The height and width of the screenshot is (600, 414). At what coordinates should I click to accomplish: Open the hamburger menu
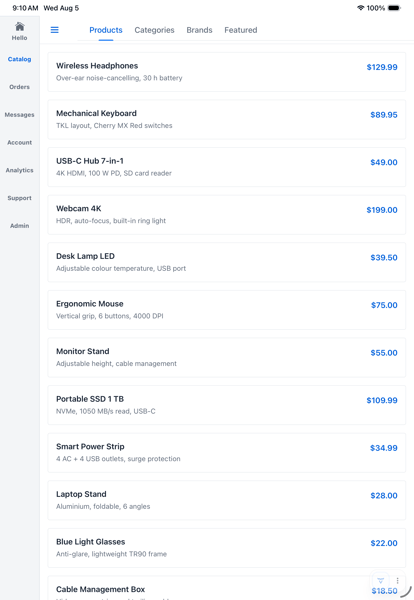tap(55, 30)
